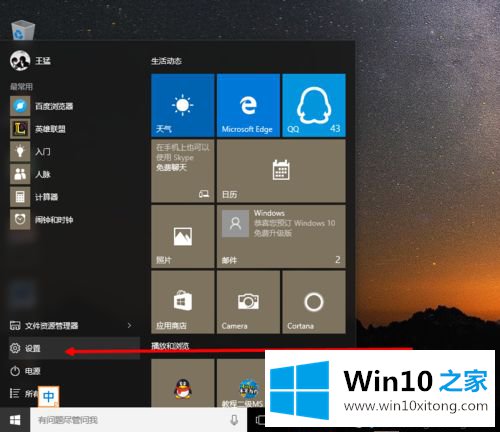Click the 最常用 section label
Viewport: 500px width, 432px height.
click(21, 87)
